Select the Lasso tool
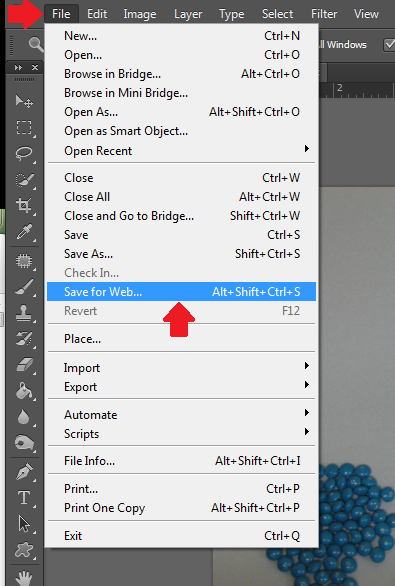This screenshot has width=395, height=586. coord(24,154)
